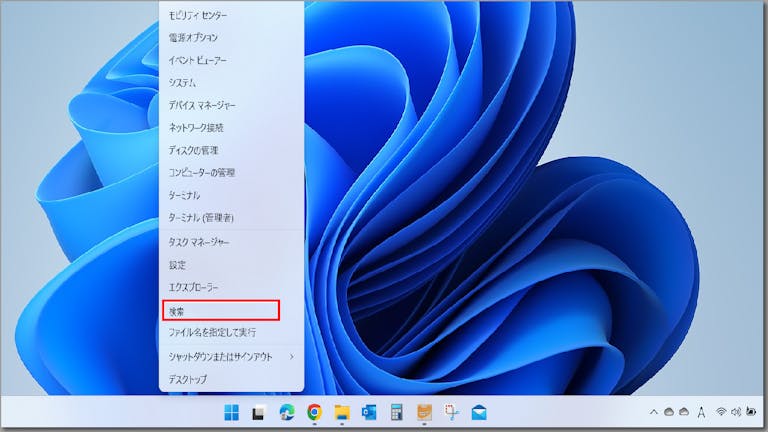The image size is (768, 432).
Task: Open File Explorer folder icon on taskbar
Action: [342, 413]
